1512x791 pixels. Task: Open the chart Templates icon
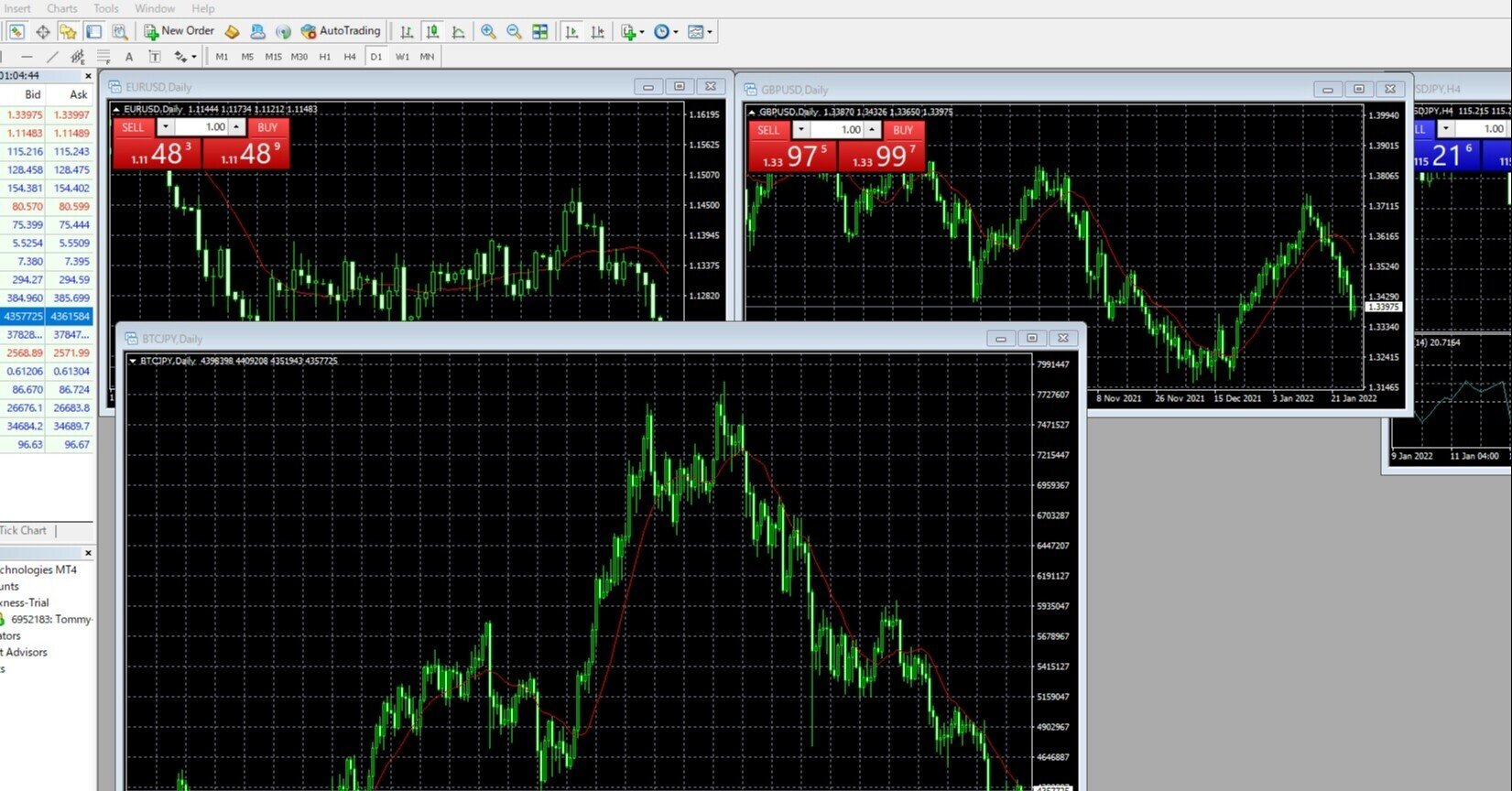tap(695, 32)
